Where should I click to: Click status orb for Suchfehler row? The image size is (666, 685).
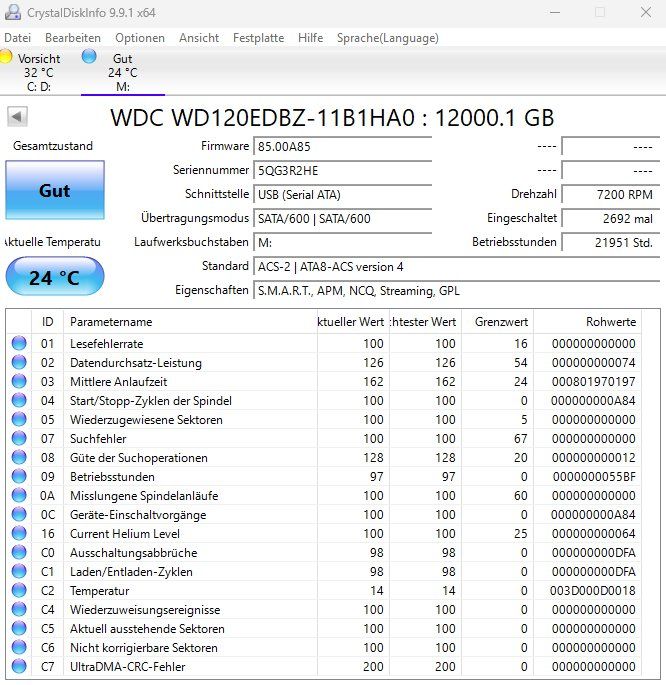tap(19, 438)
